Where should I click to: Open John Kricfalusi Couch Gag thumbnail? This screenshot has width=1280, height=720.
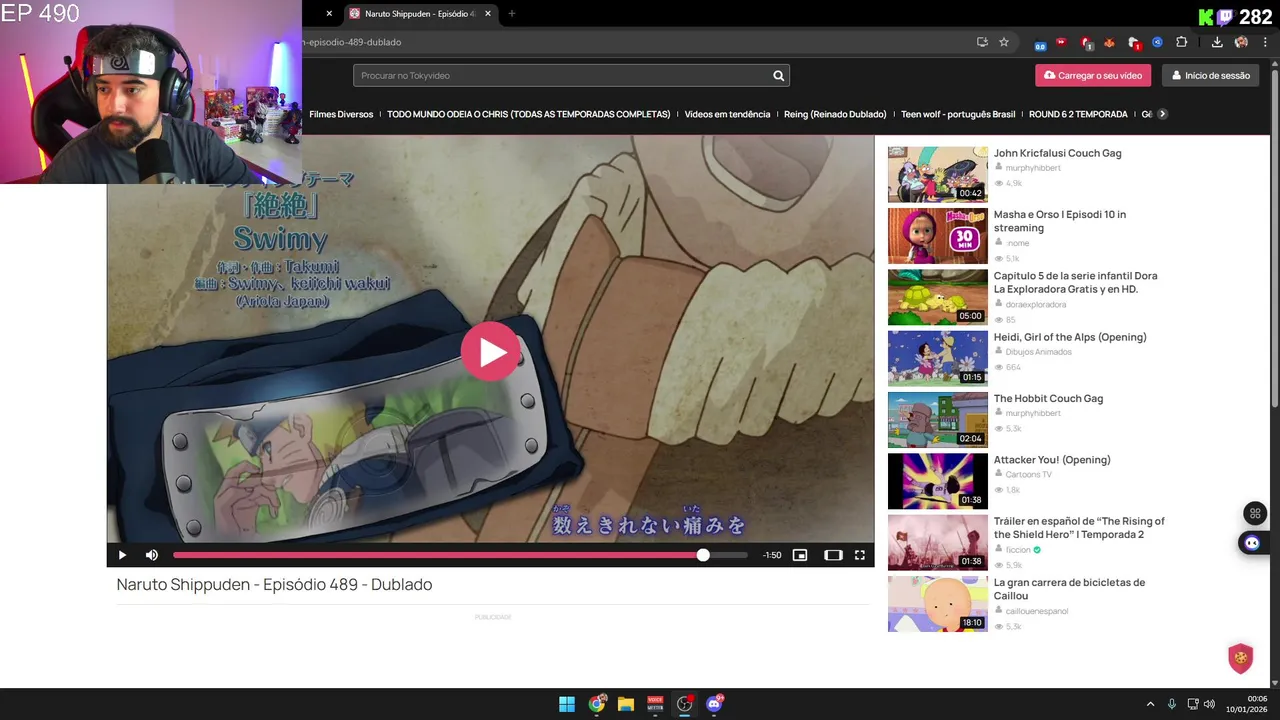pos(937,174)
